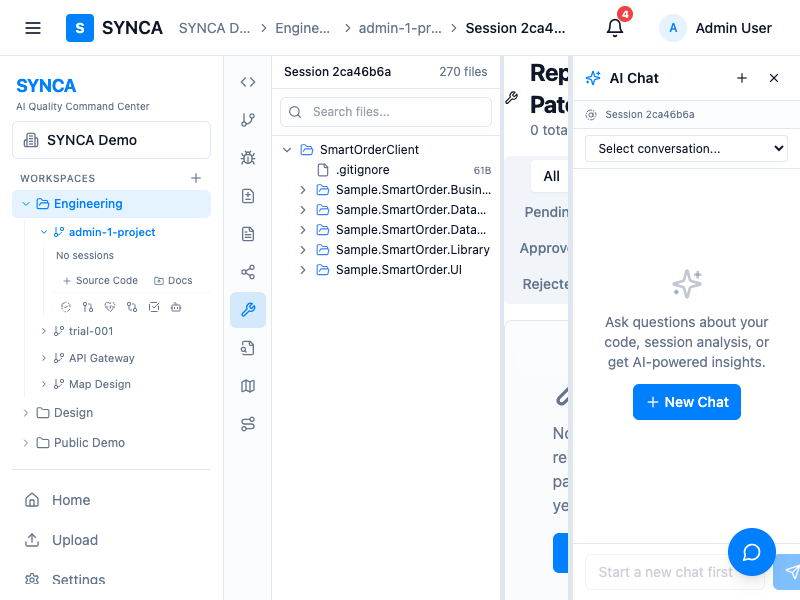Open the map icon in the vertical toolbar
The height and width of the screenshot is (600, 800).
248,386
